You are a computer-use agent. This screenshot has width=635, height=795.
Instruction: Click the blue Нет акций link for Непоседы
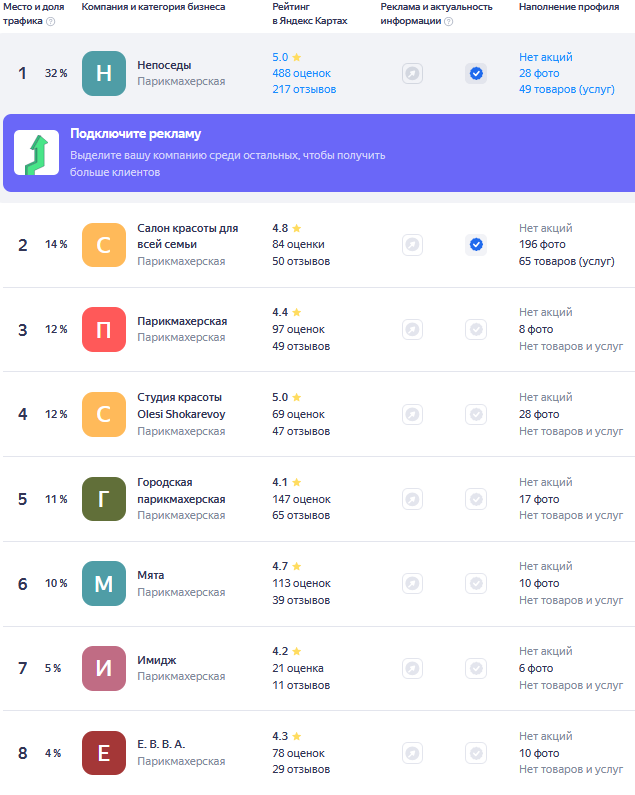tap(545, 57)
